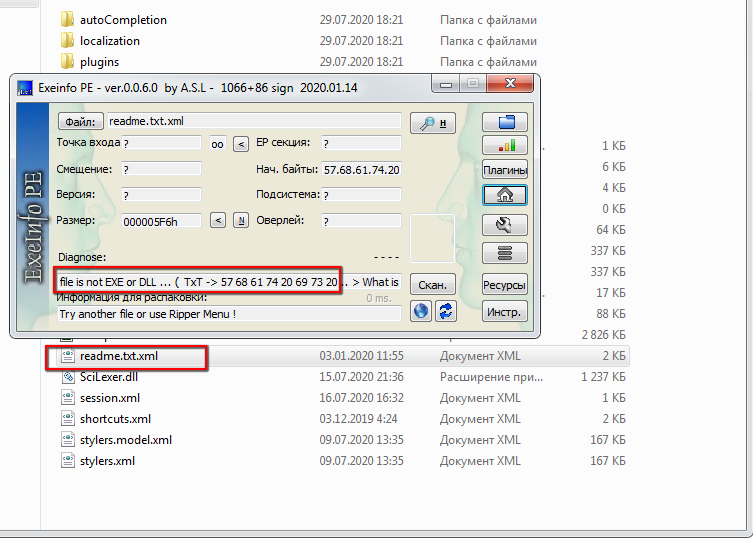Click the Точка входа entry point field
This screenshot has height=538, width=753.
tap(161, 143)
